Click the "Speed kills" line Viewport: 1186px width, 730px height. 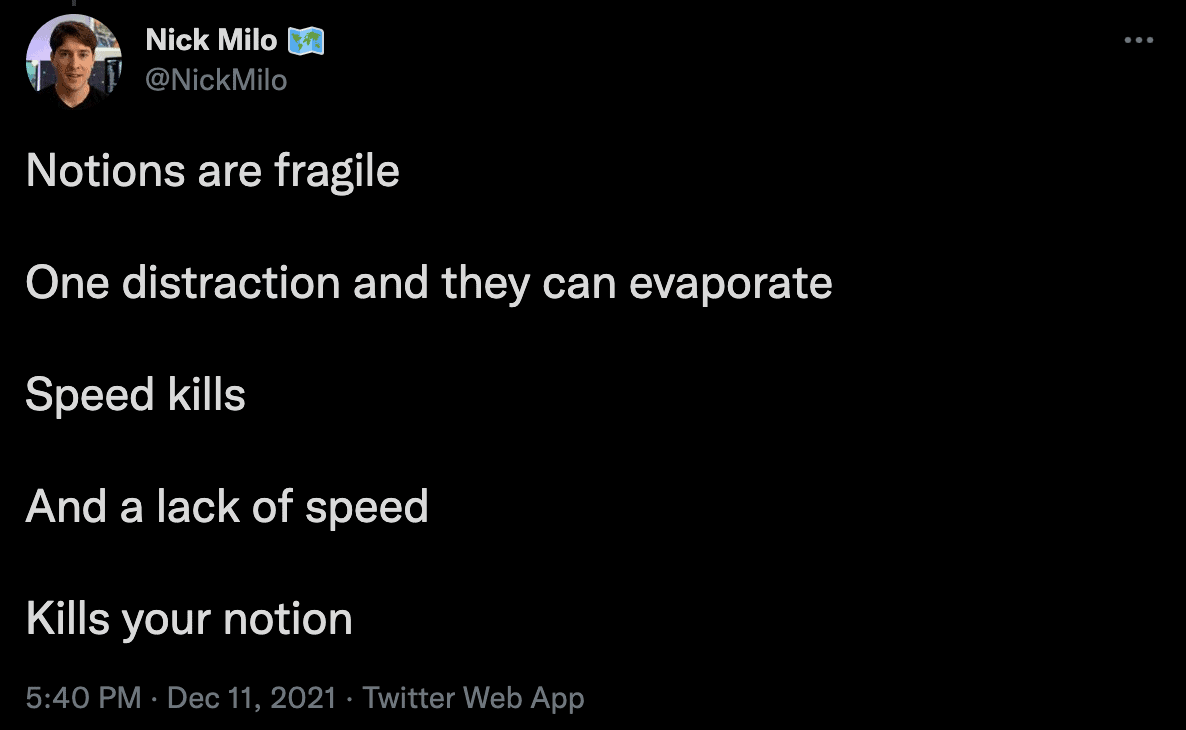[135, 395]
